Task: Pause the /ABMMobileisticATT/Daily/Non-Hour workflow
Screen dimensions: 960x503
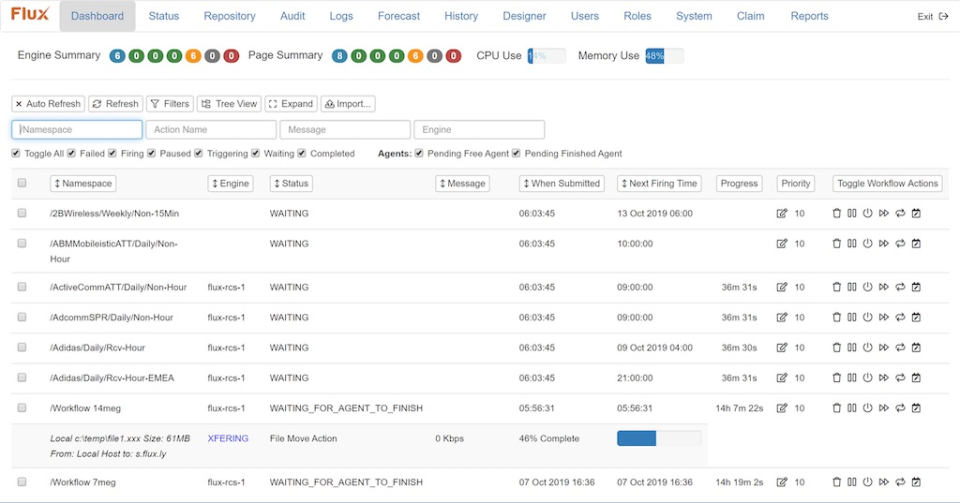Action: click(852, 244)
